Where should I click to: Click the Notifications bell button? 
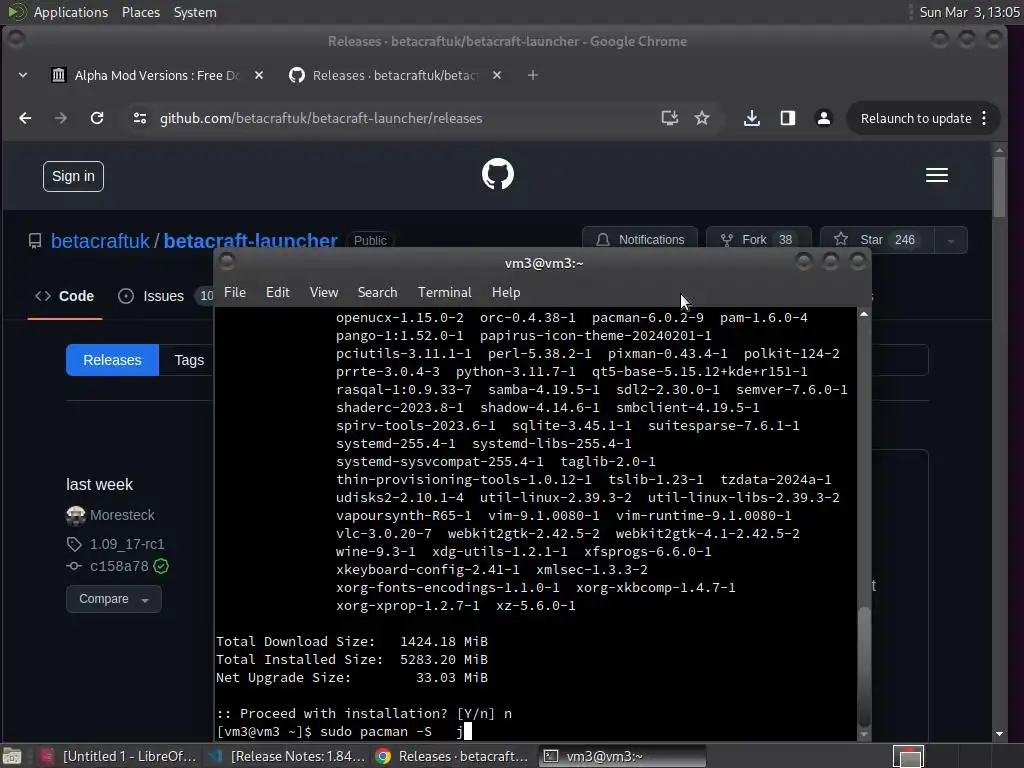640,240
